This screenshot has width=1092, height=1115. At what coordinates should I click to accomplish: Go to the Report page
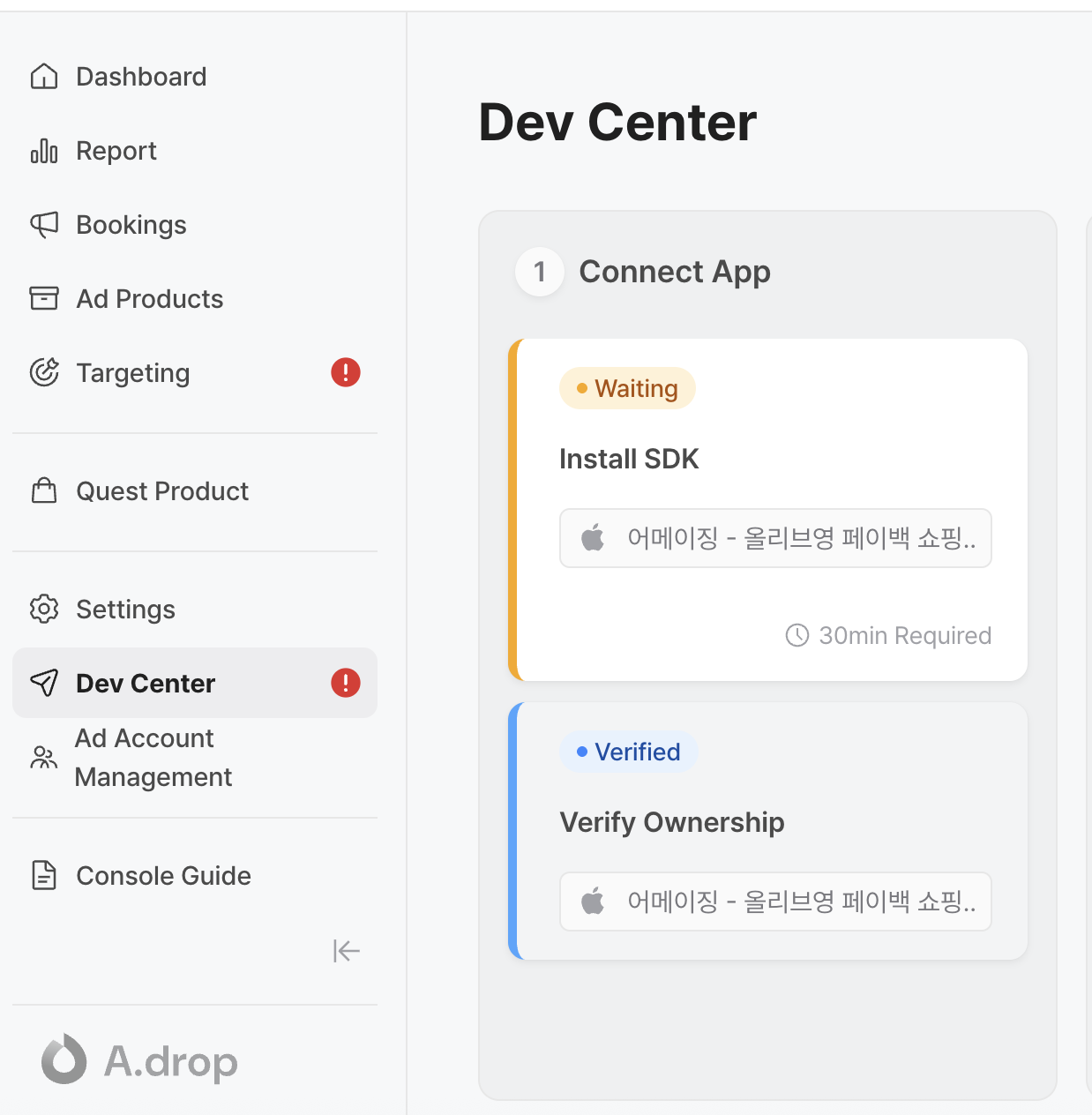point(116,151)
